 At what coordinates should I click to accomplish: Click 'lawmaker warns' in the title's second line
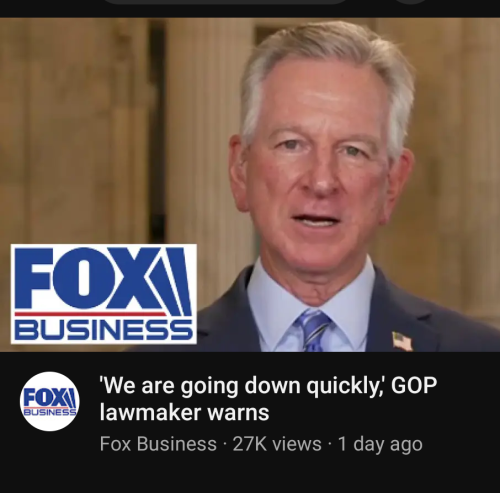pyautogui.click(x=184, y=413)
